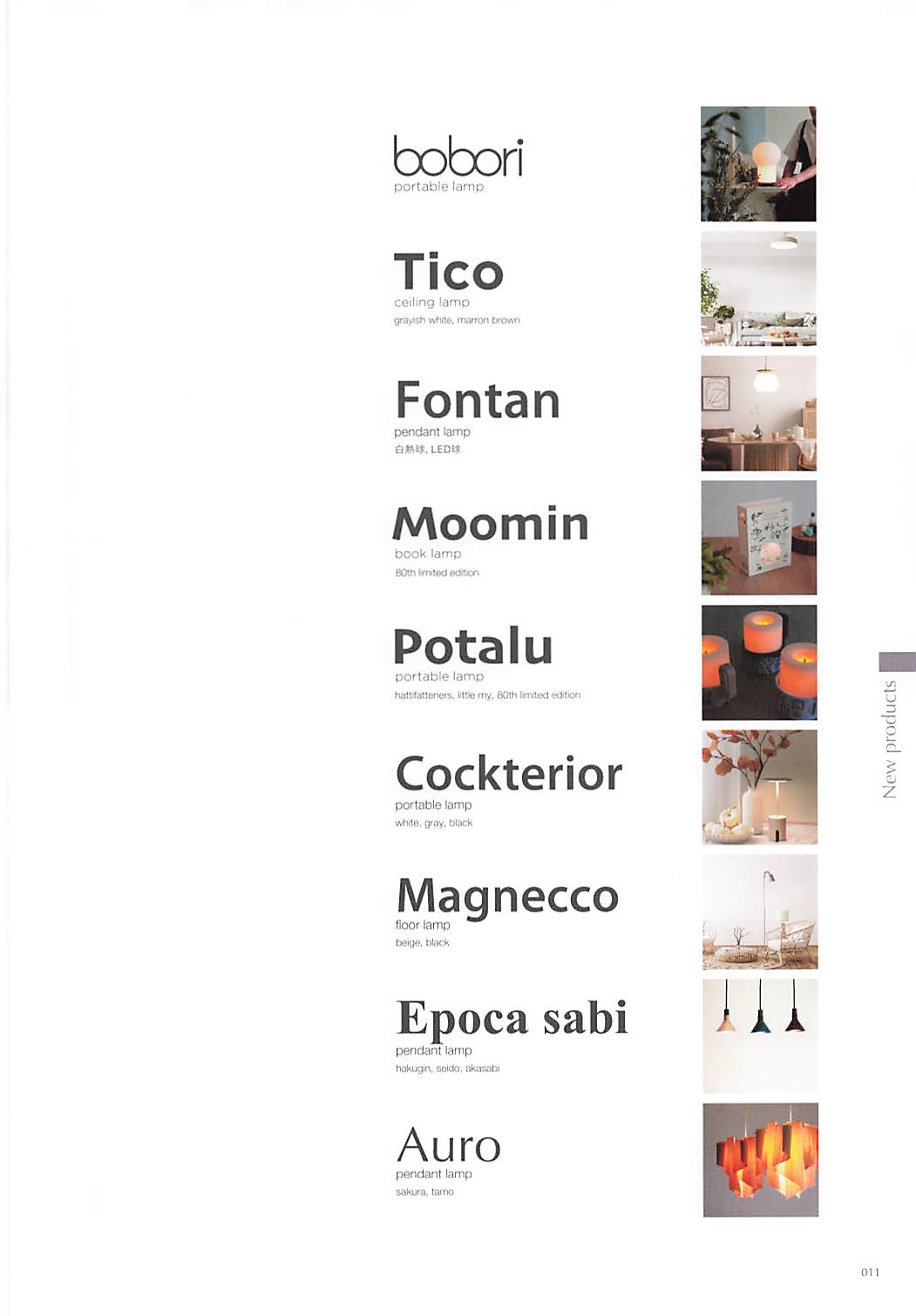Viewport: 916px width, 1316px height.
Task: Click the Auro pendant lamp title
Action: [x=449, y=1144]
